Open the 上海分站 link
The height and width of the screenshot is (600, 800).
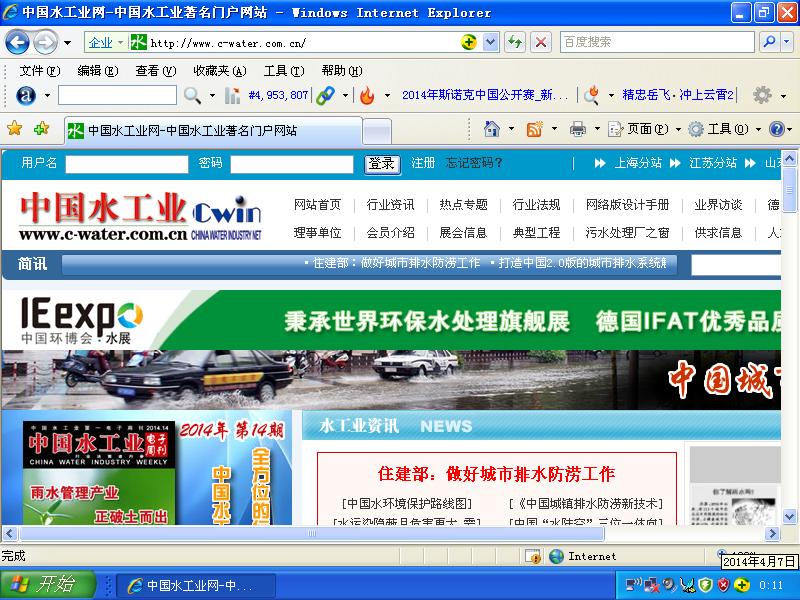[638, 163]
